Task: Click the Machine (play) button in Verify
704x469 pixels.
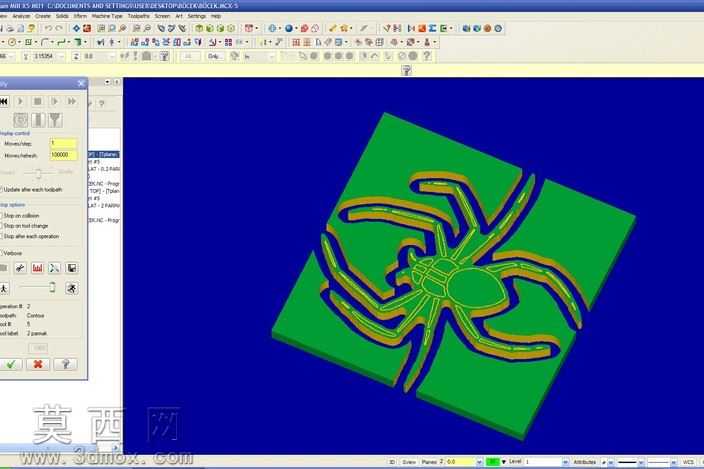Action: (20, 101)
